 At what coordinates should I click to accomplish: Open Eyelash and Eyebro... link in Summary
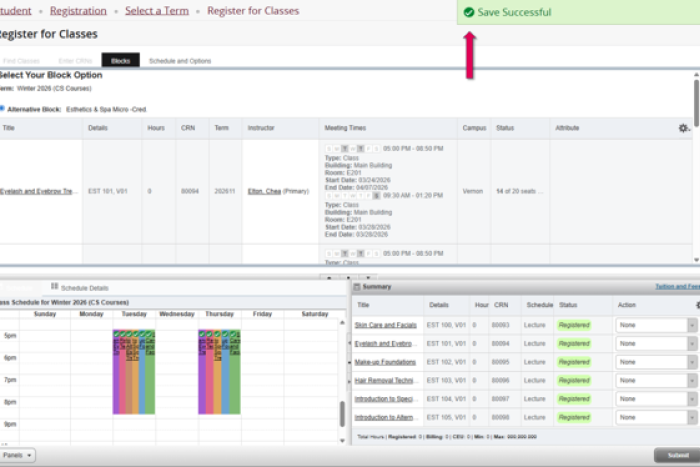click(x=385, y=344)
